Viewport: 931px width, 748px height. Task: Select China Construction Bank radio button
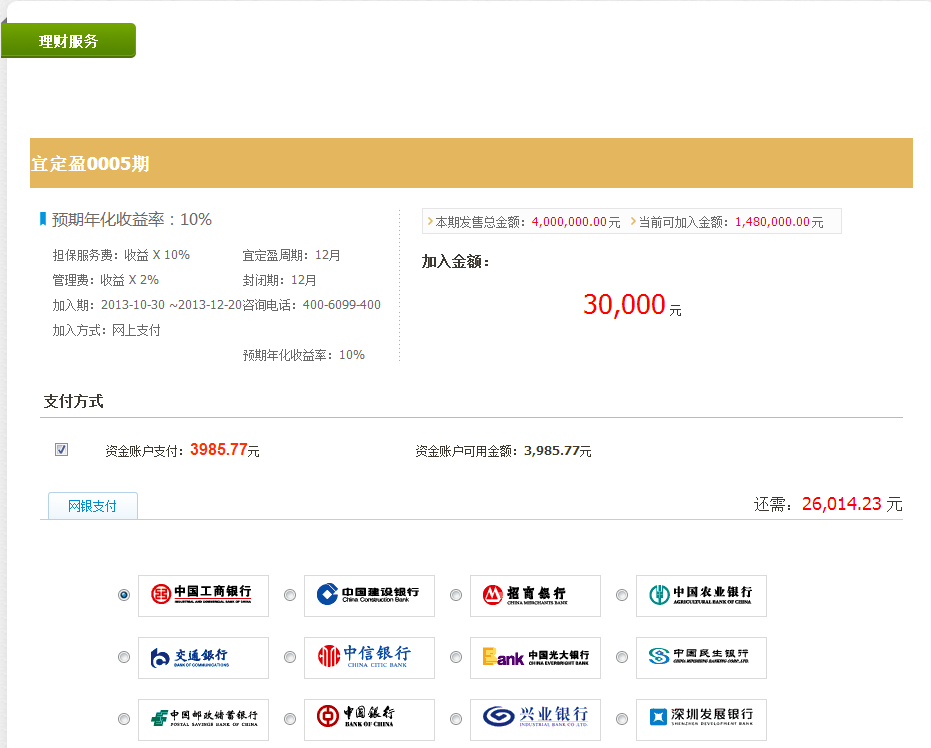tap(290, 595)
